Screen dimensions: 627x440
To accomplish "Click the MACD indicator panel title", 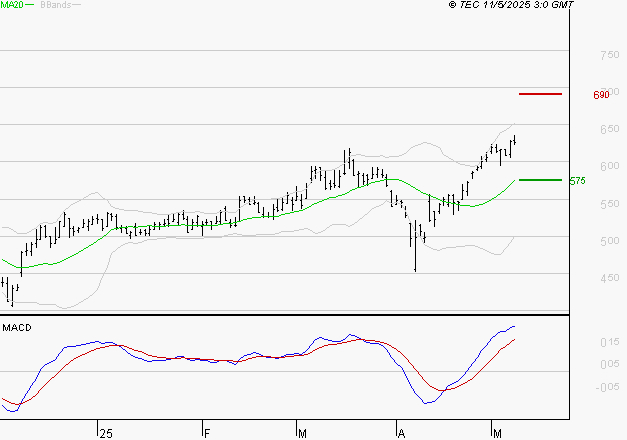I will pos(17,327).
